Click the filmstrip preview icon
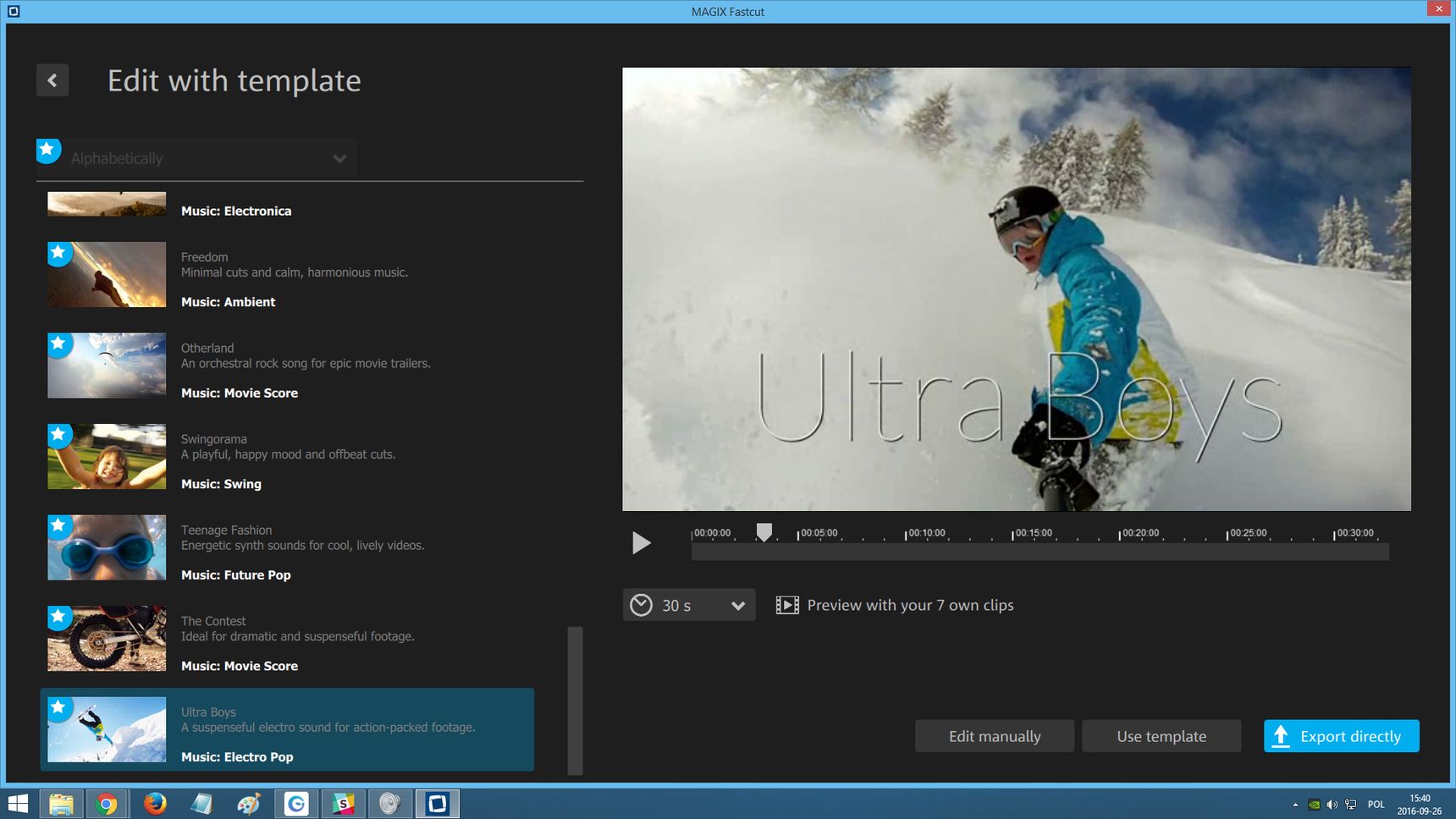 [x=787, y=605]
